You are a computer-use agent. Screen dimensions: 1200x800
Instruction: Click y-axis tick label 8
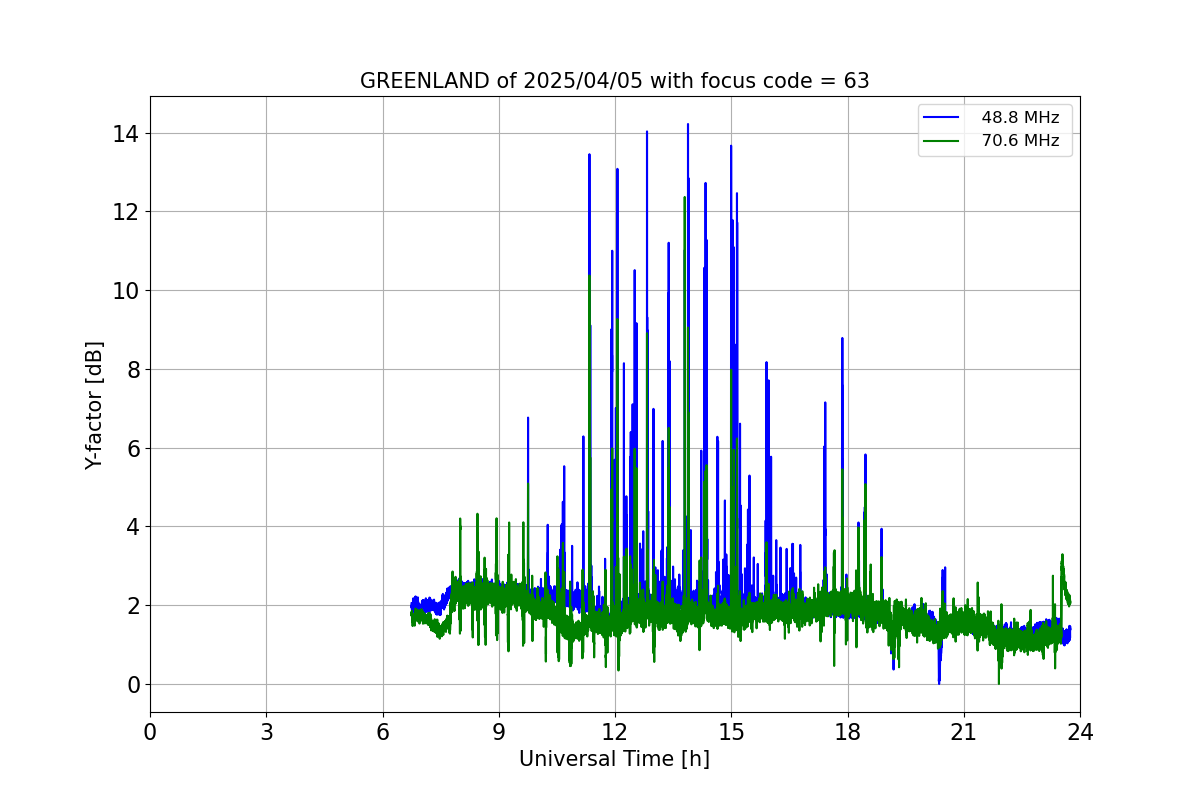[x=133, y=369]
